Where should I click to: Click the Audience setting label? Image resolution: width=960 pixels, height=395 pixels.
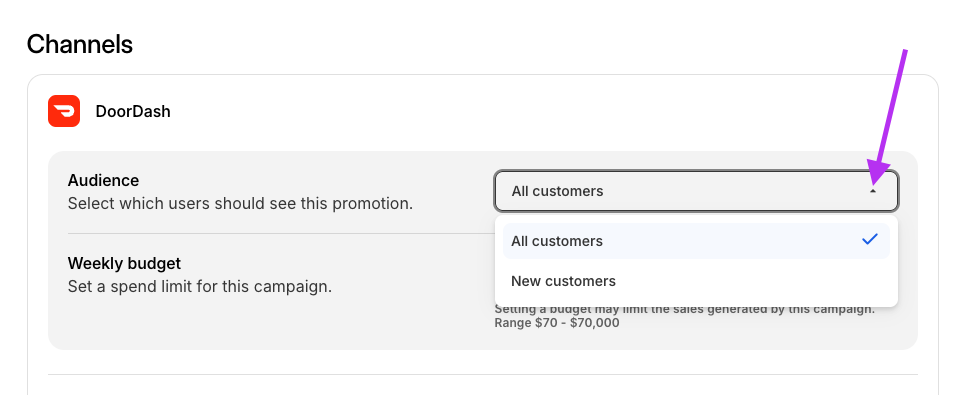103,180
